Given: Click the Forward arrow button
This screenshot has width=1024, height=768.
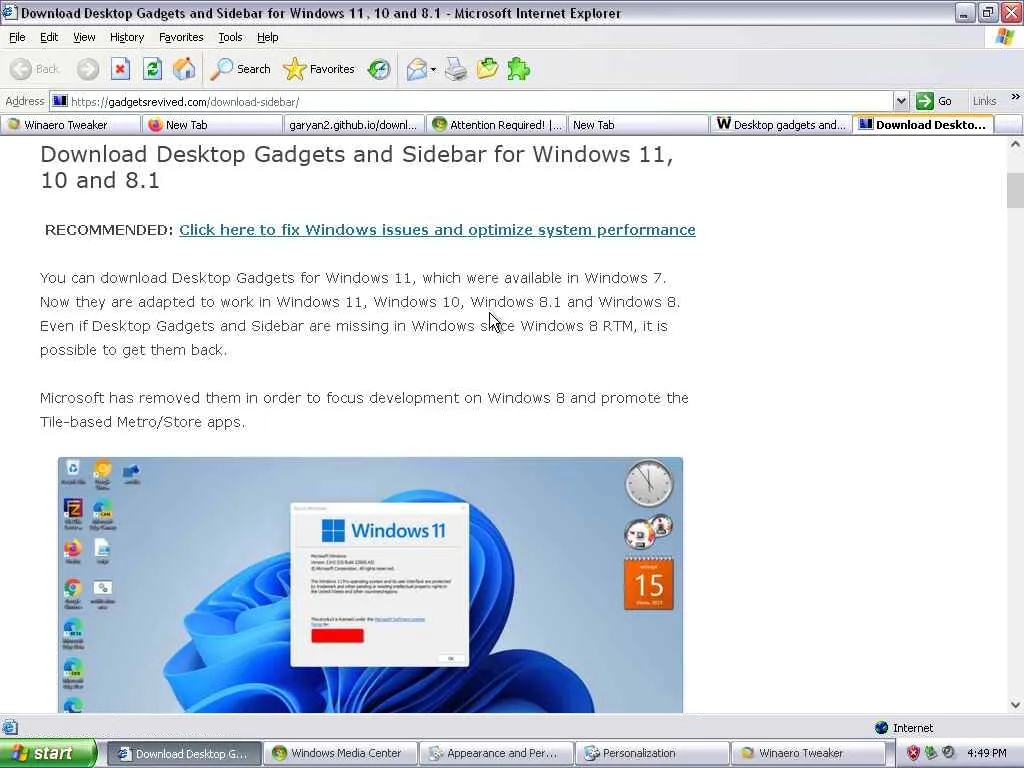Looking at the screenshot, I should click(x=88, y=69).
